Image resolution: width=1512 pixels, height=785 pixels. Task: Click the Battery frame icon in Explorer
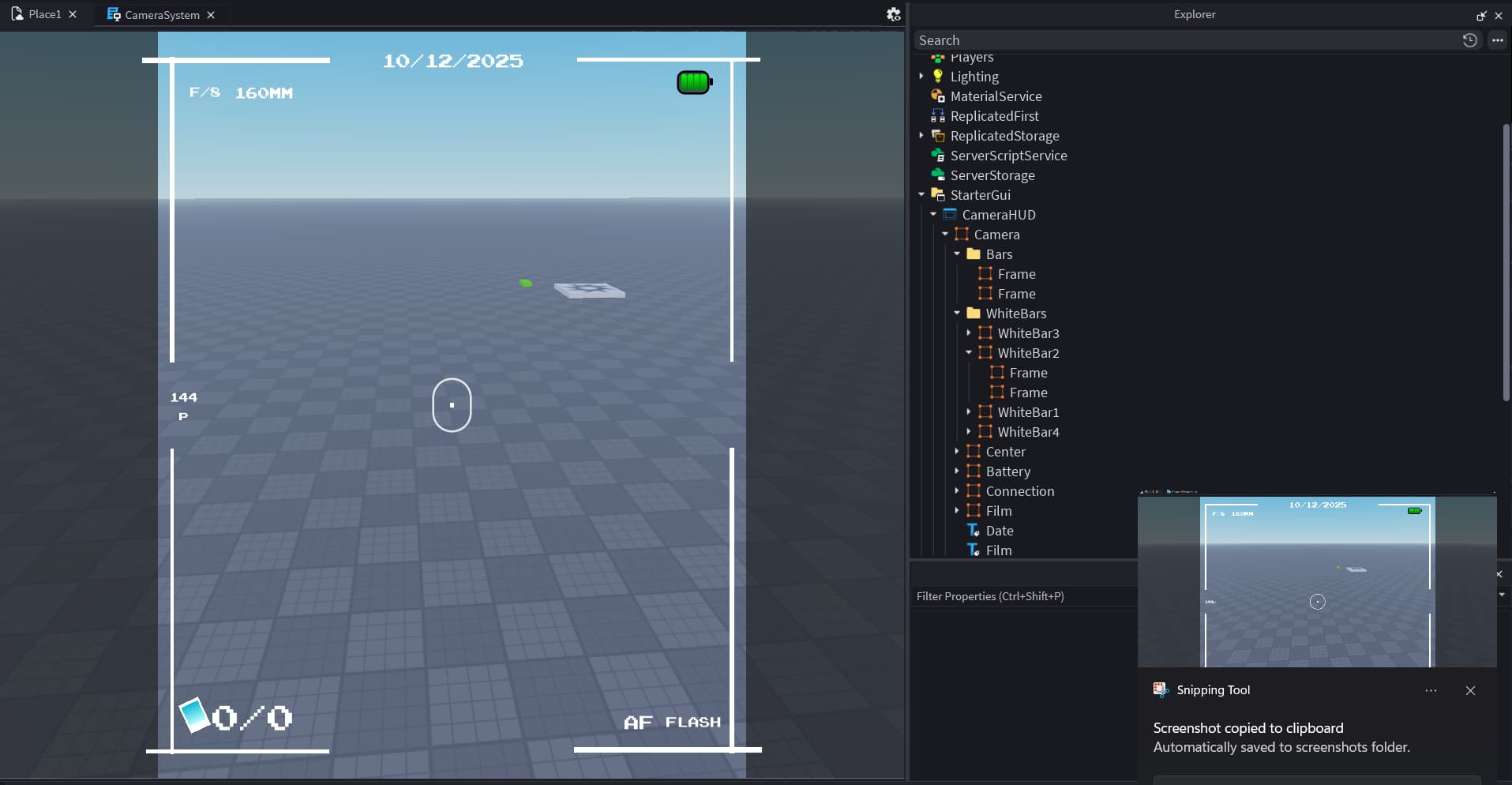[974, 471]
